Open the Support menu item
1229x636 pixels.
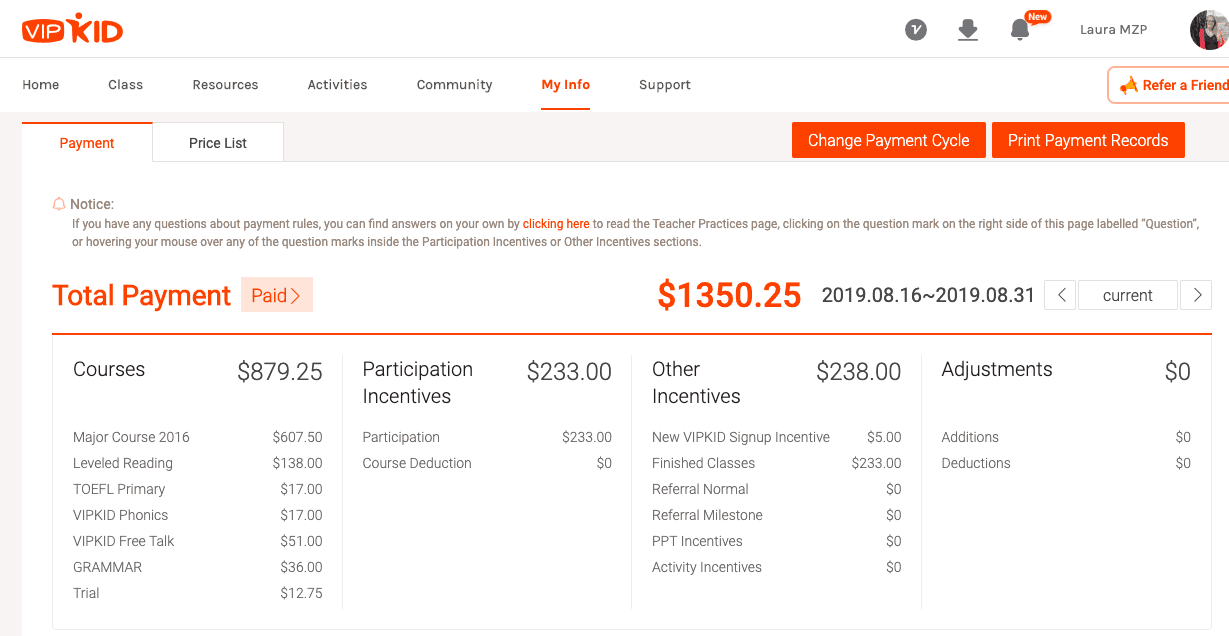(x=665, y=85)
